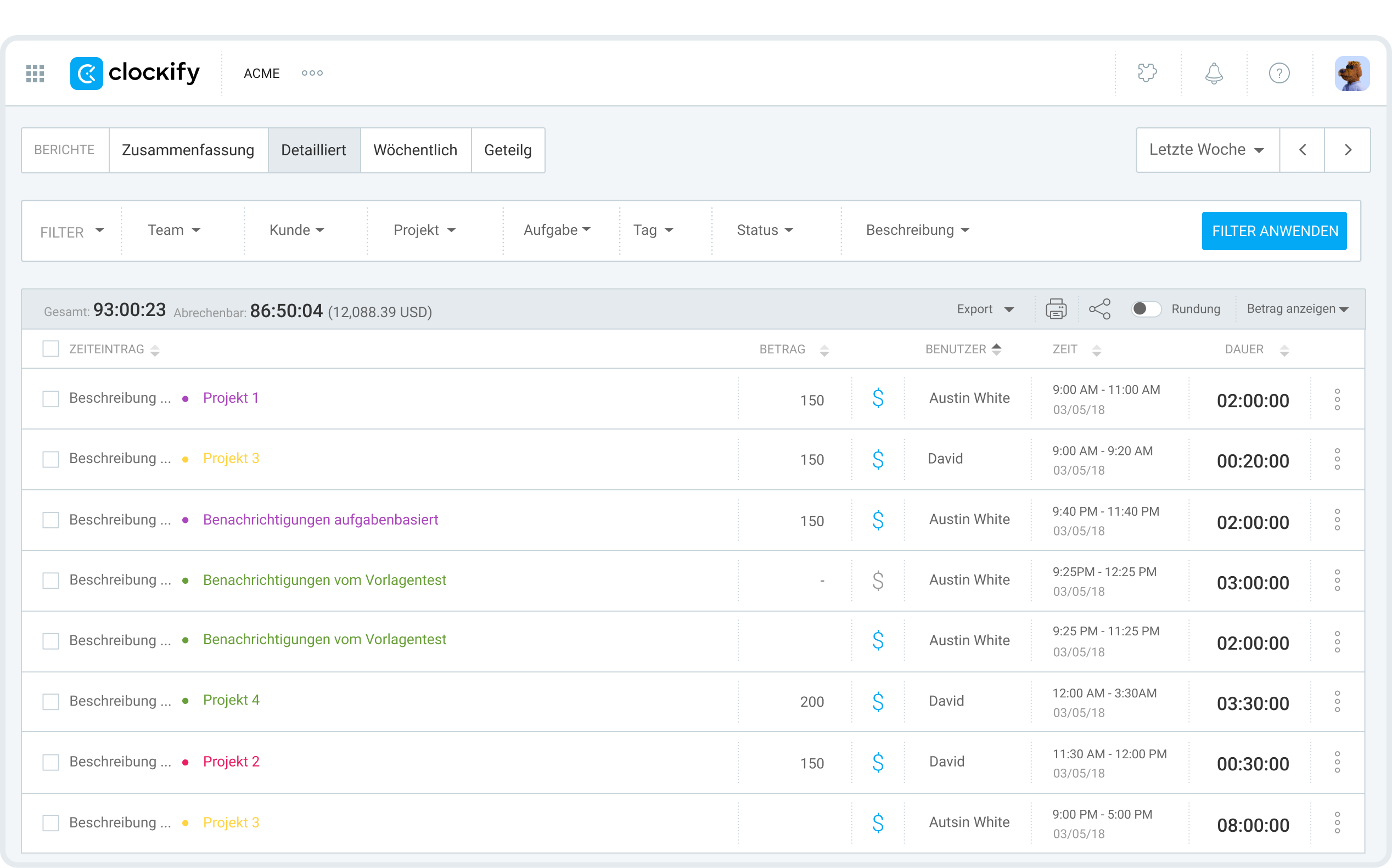Screen dimensions: 1392x868
Task: Enable the Rundung toggle
Action: (1146, 309)
